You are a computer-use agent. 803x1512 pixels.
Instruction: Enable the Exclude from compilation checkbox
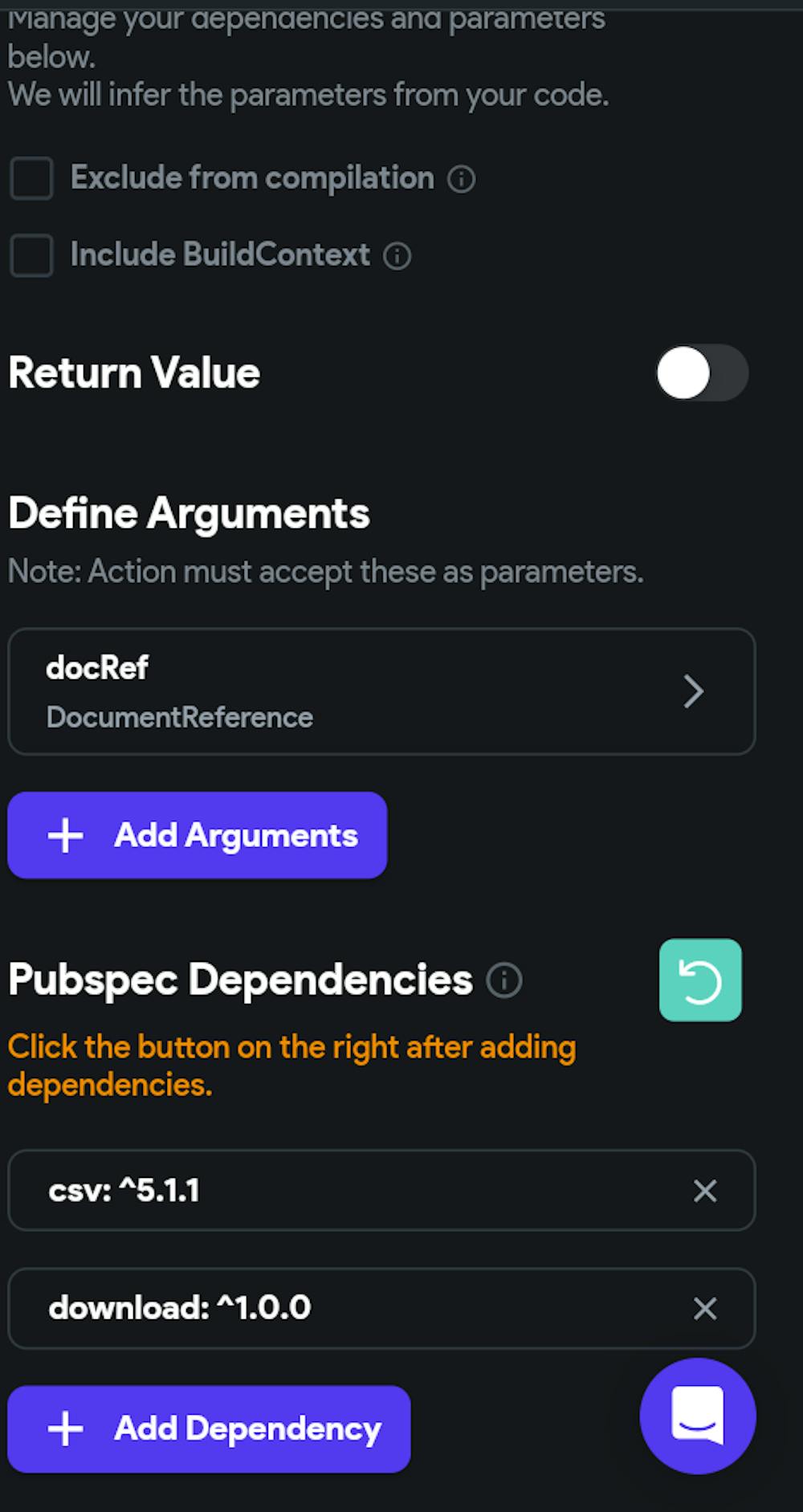click(31, 178)
